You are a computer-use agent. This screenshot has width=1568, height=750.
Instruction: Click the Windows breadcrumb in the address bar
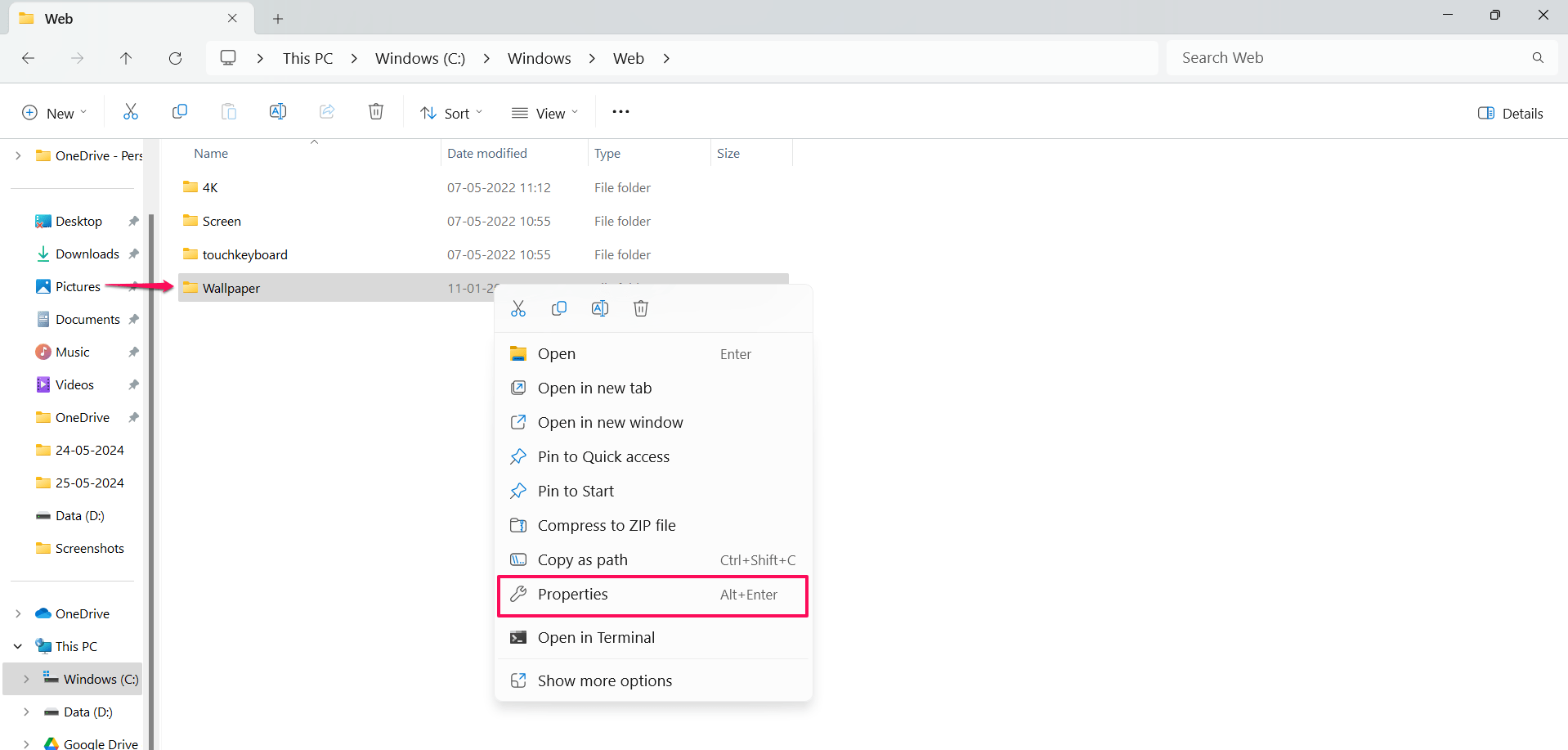click(539, 58)
